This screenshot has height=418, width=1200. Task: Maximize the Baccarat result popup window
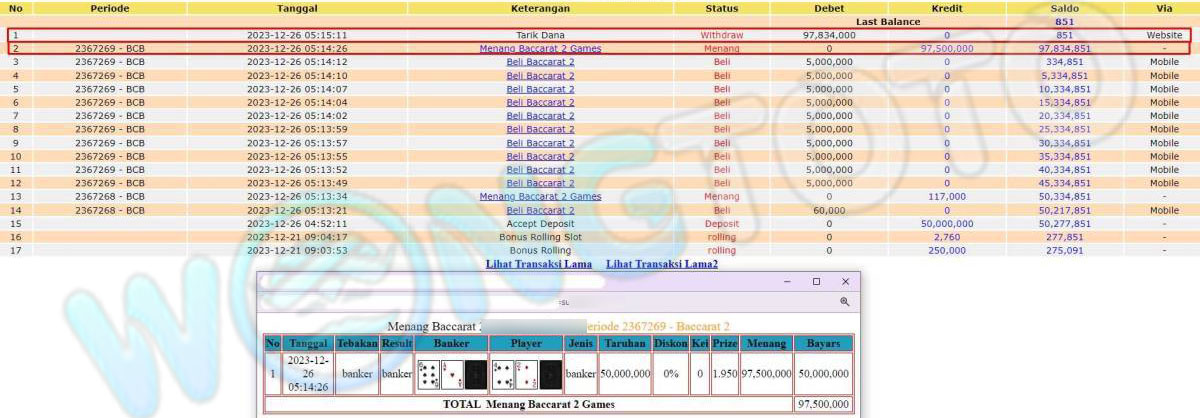point(816,282)
